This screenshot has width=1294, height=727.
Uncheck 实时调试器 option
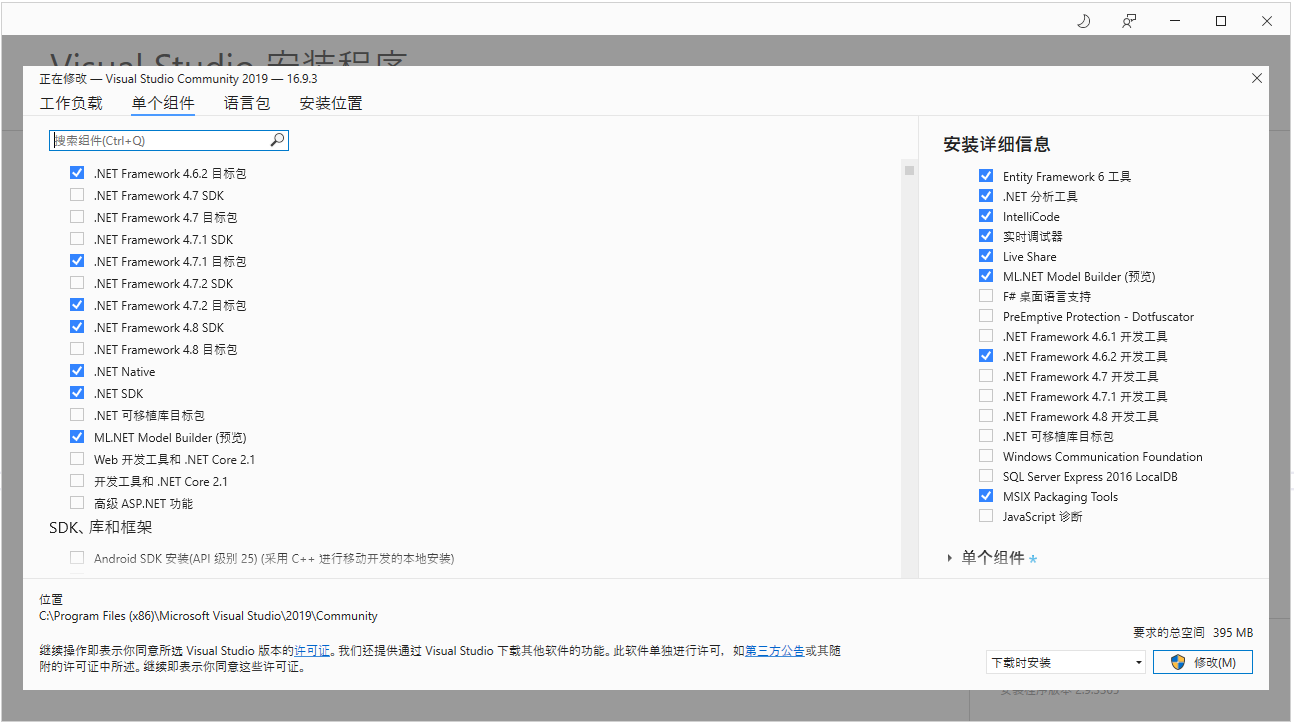pyautogui.click(x=986, y=236)
